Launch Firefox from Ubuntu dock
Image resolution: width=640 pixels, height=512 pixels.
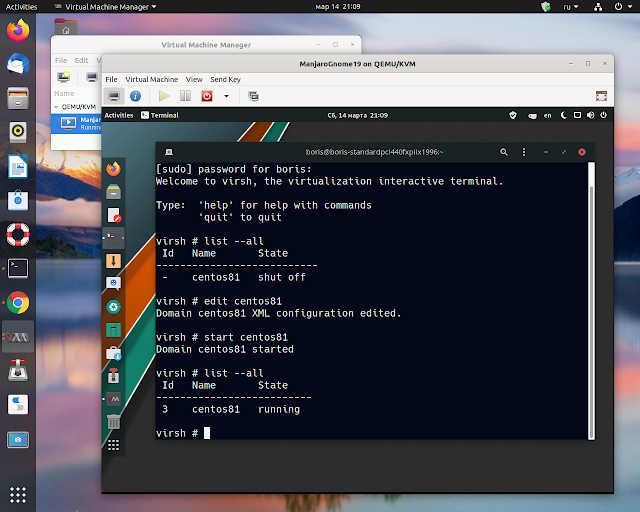click(x=18, y=30)
